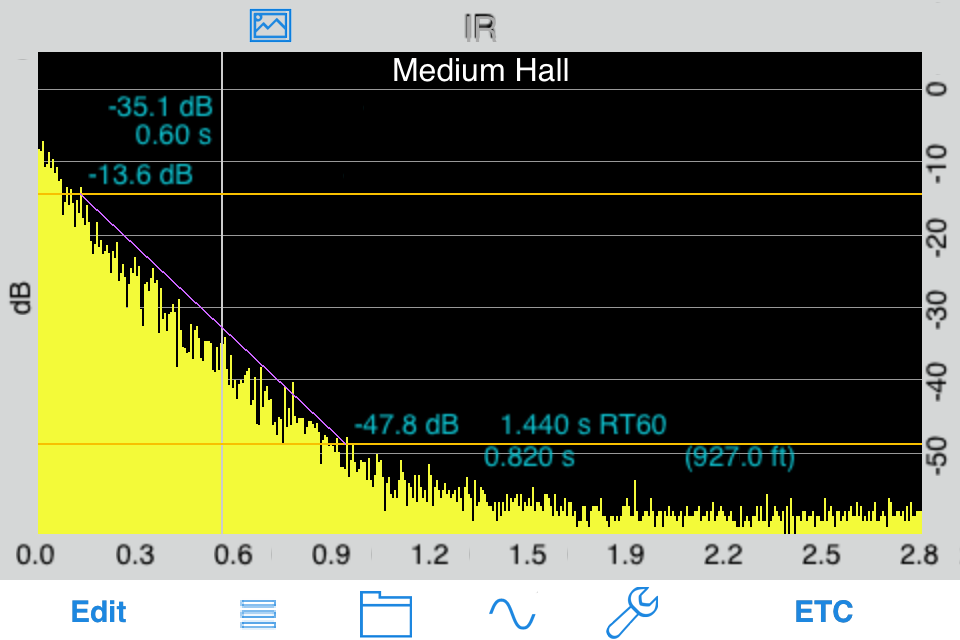Tap the -50 dB axis label

(937, 456)
